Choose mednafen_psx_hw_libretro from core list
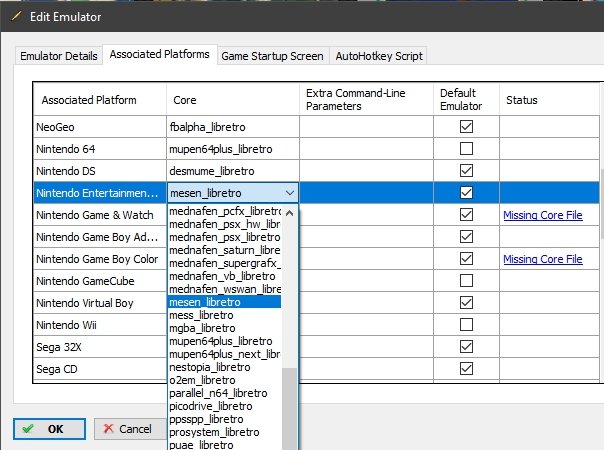The height and width of the screenshot is (450, 604). [225, 224]
